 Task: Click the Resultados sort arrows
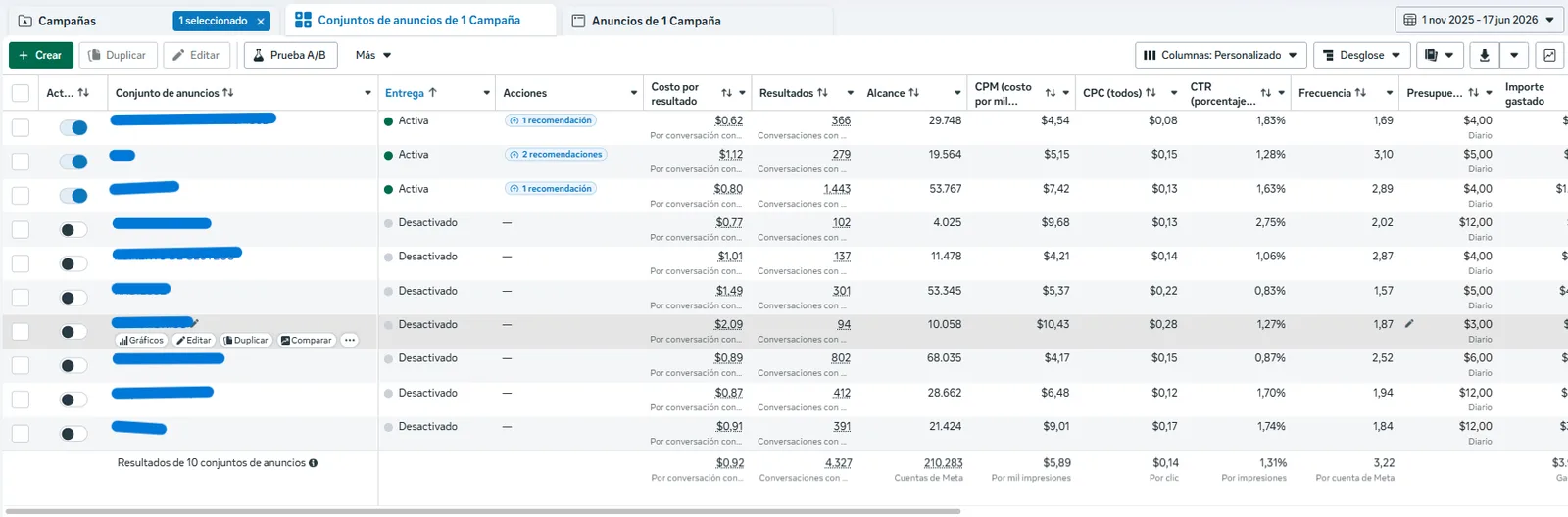[x=822, y=93]
